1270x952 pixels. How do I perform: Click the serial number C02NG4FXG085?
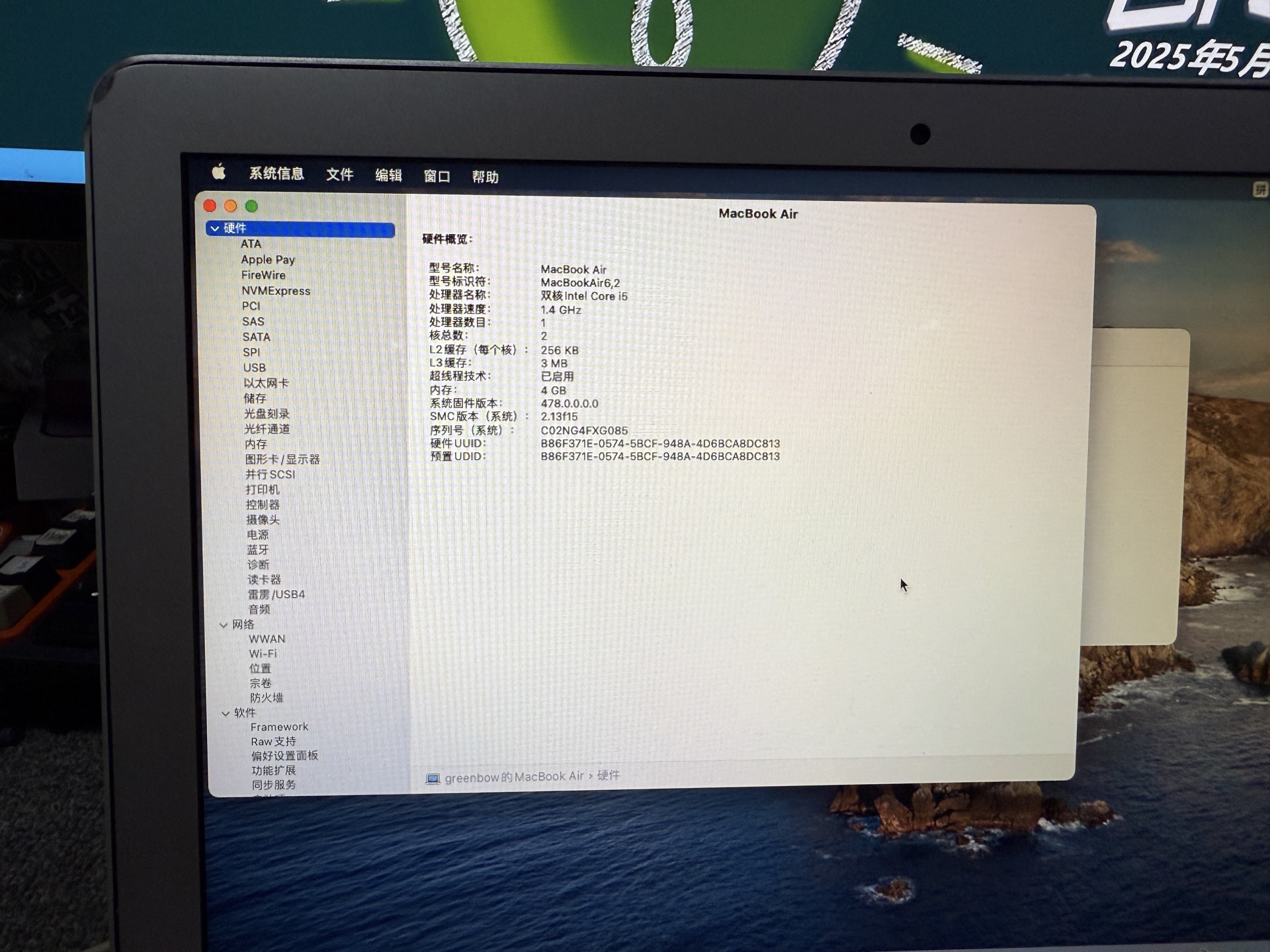[584, 430]
